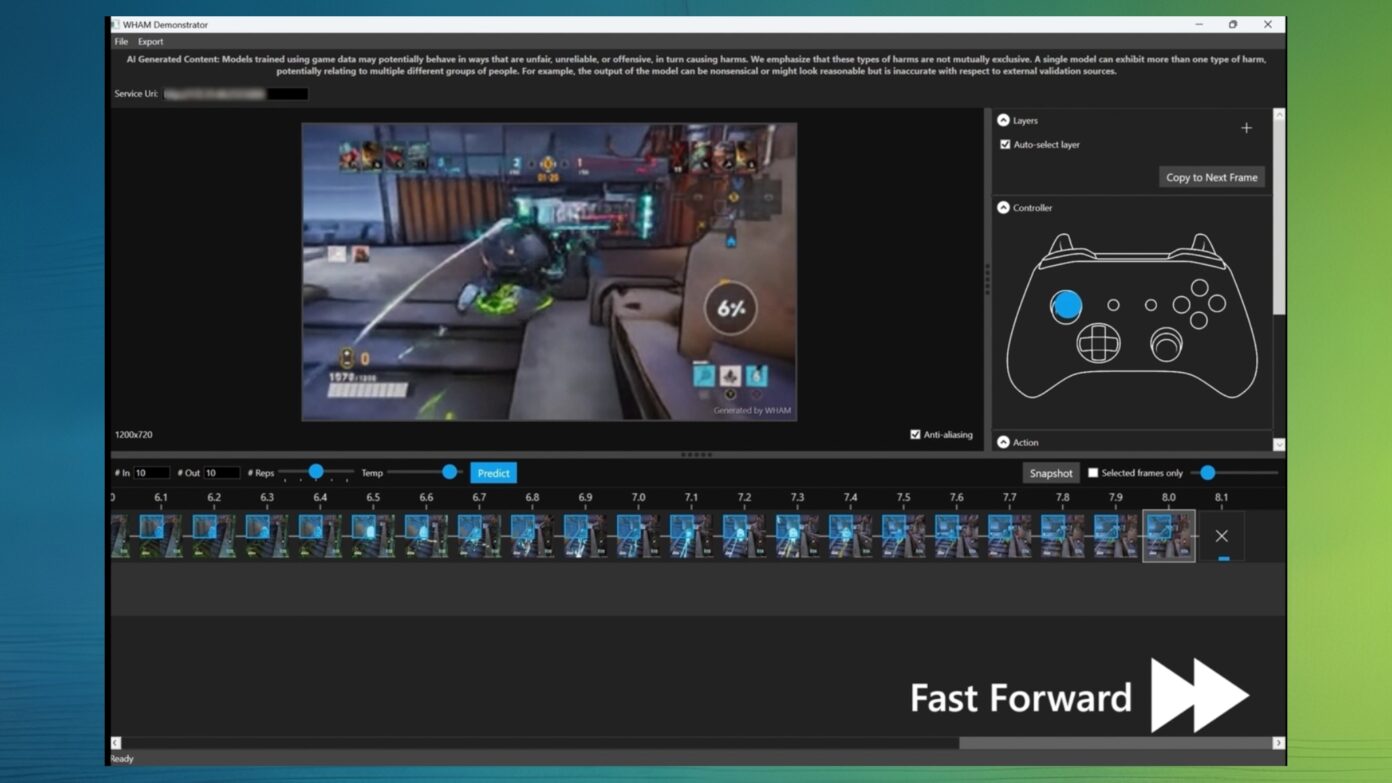1392x783 pixels.
Task: Open the File menu
Action: tap(120, 41)
